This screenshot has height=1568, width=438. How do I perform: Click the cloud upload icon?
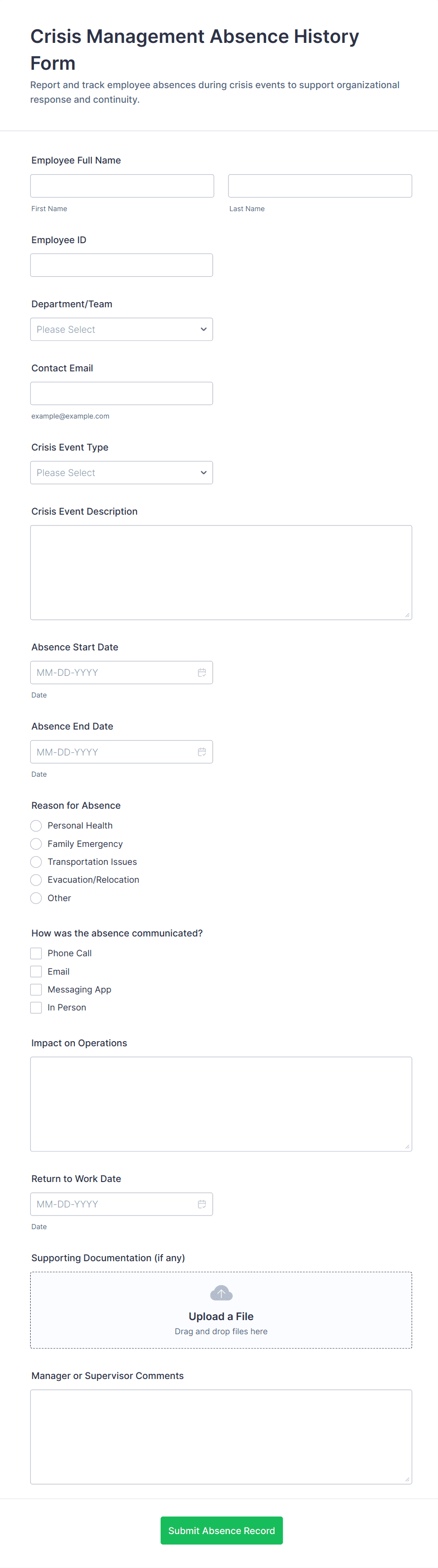pyautogui.click(x=221, y=1293)
